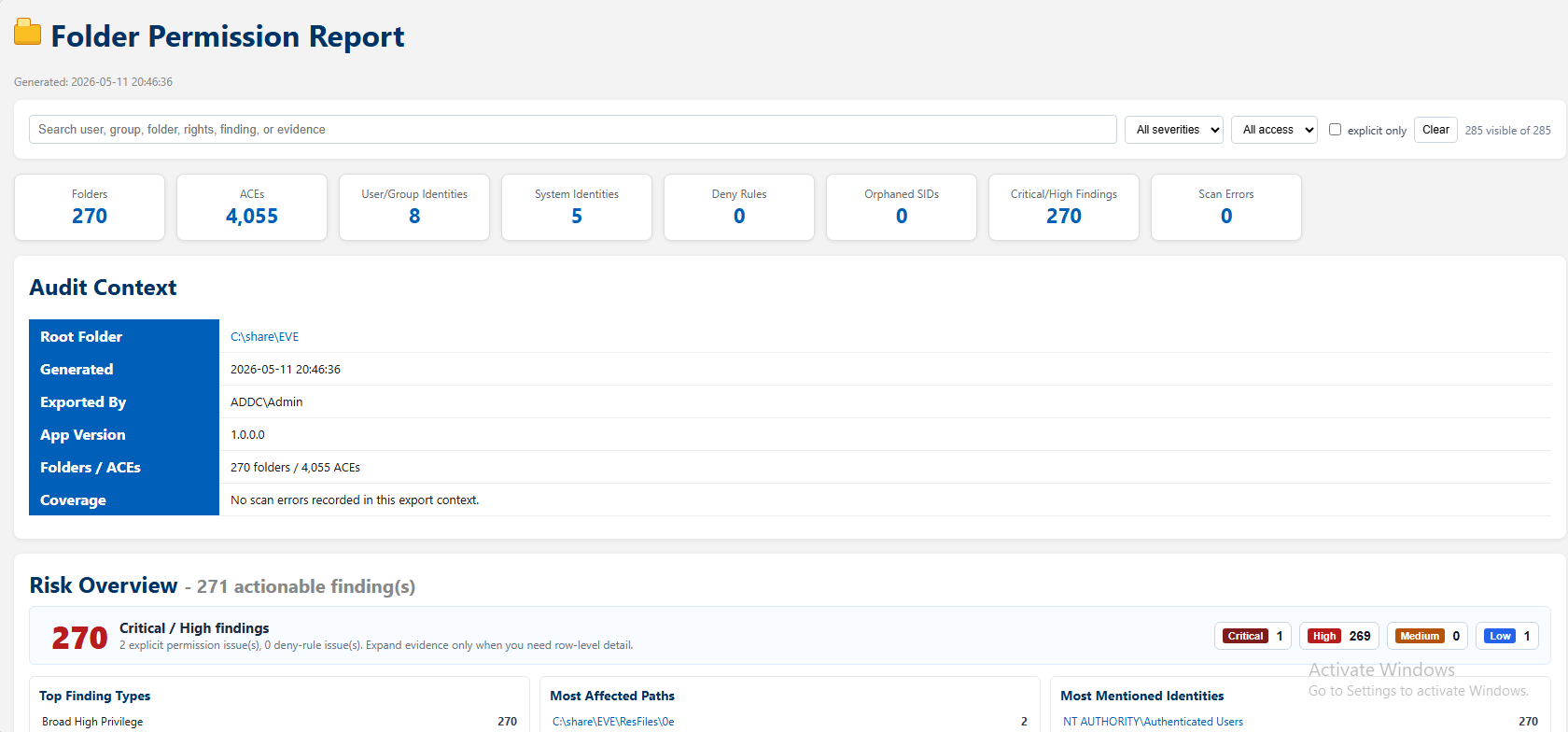Click the yellow folder icon beside the report title
The image size is (1568, 732).
pyautogui.click(x=28, y=33)
